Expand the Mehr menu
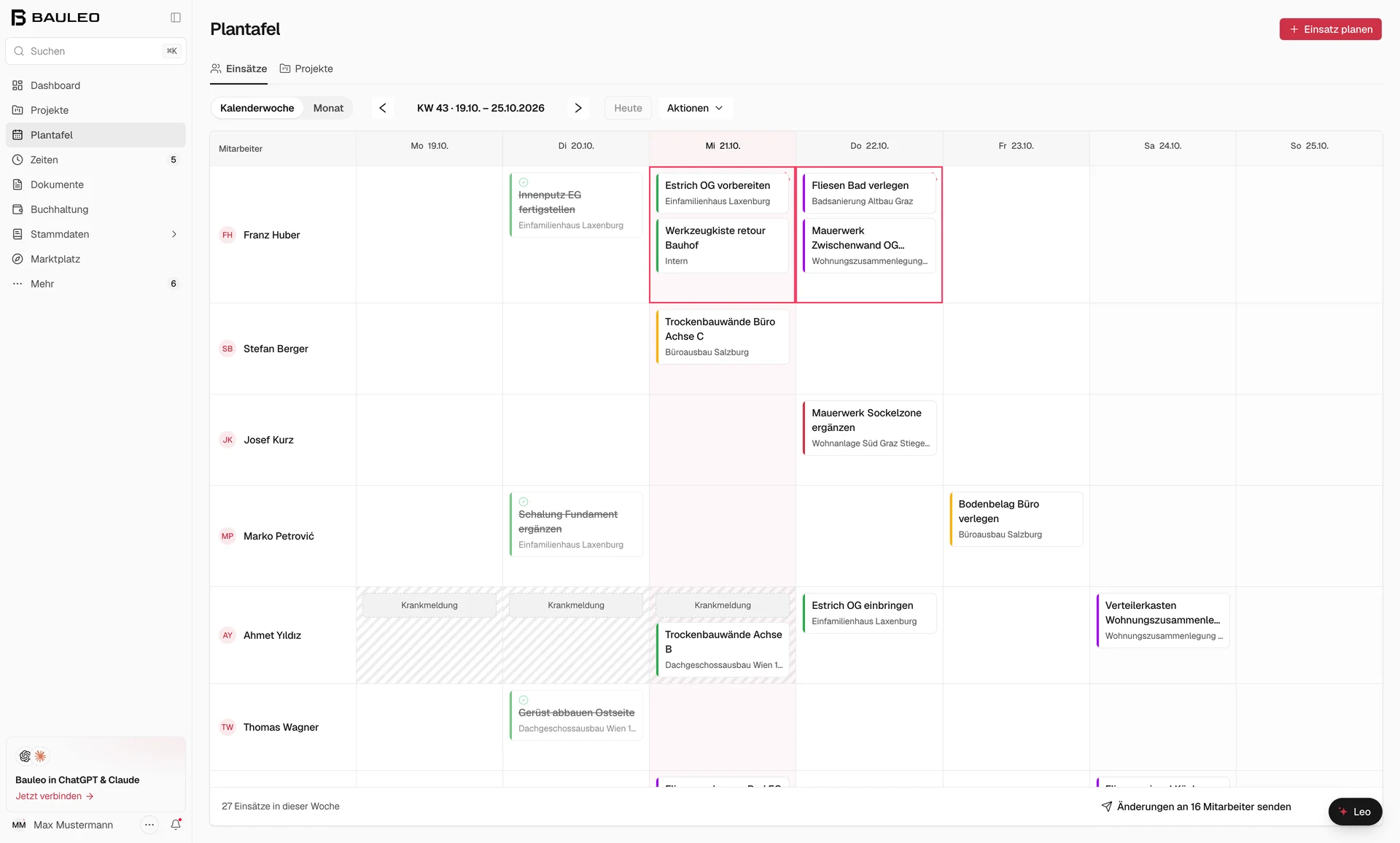The height and width of the screenshot is (843, 1400). (x=96, y=284)
